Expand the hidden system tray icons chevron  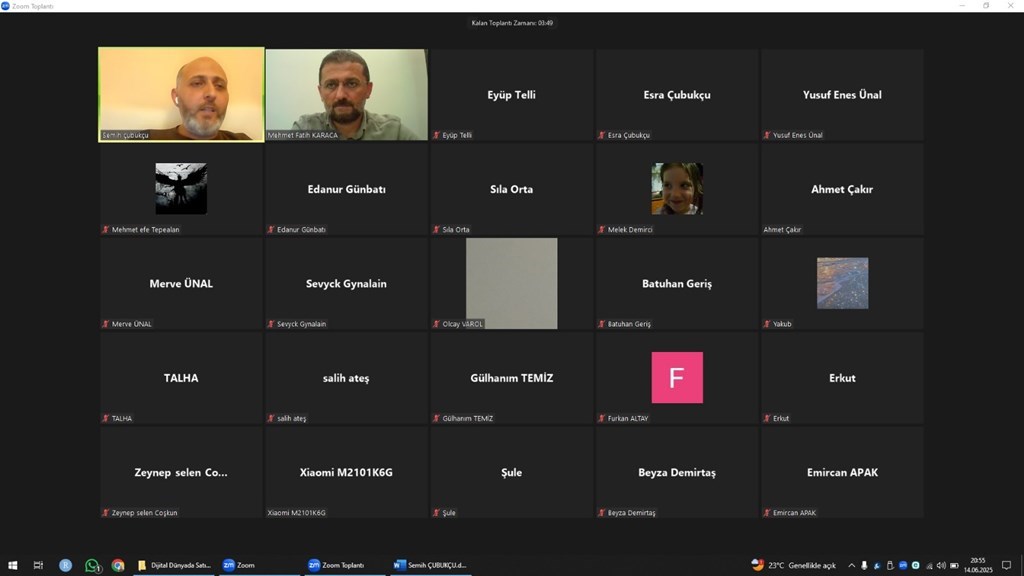pos(851,565)
